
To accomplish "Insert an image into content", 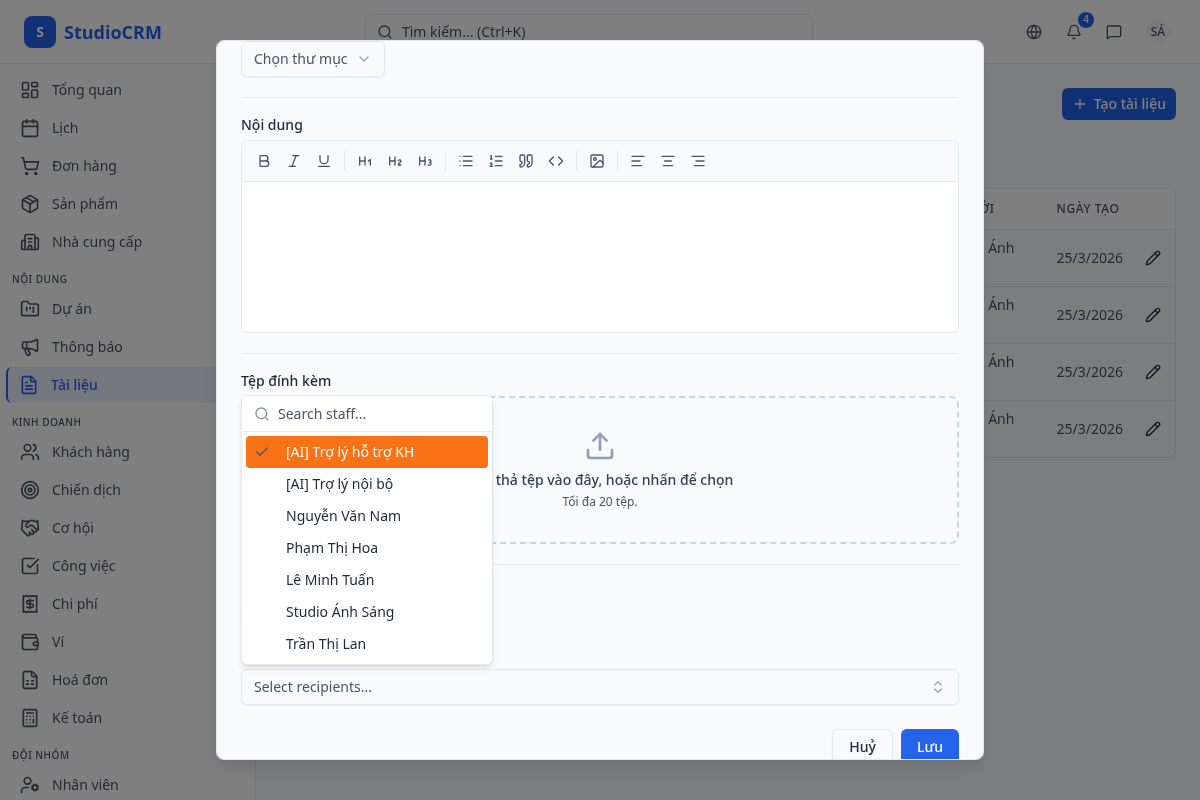I will 597,161.
